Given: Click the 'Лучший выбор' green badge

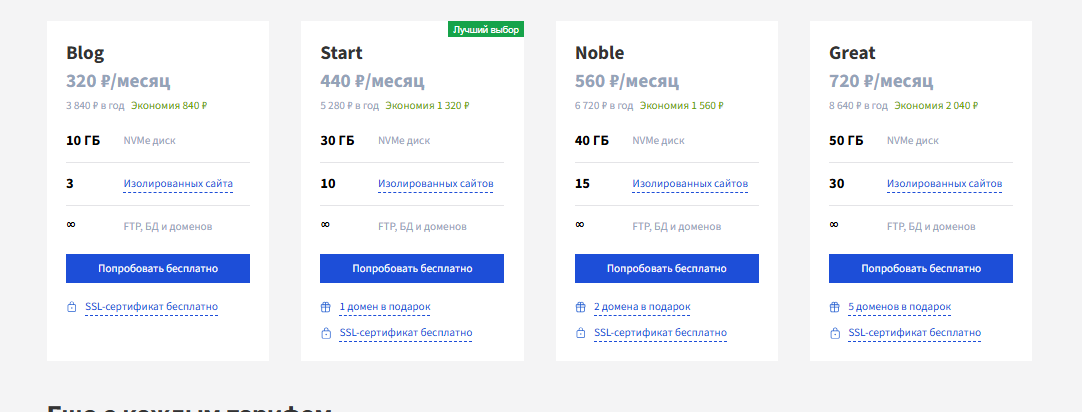Looking at the screenshot, I should (486, 29).
